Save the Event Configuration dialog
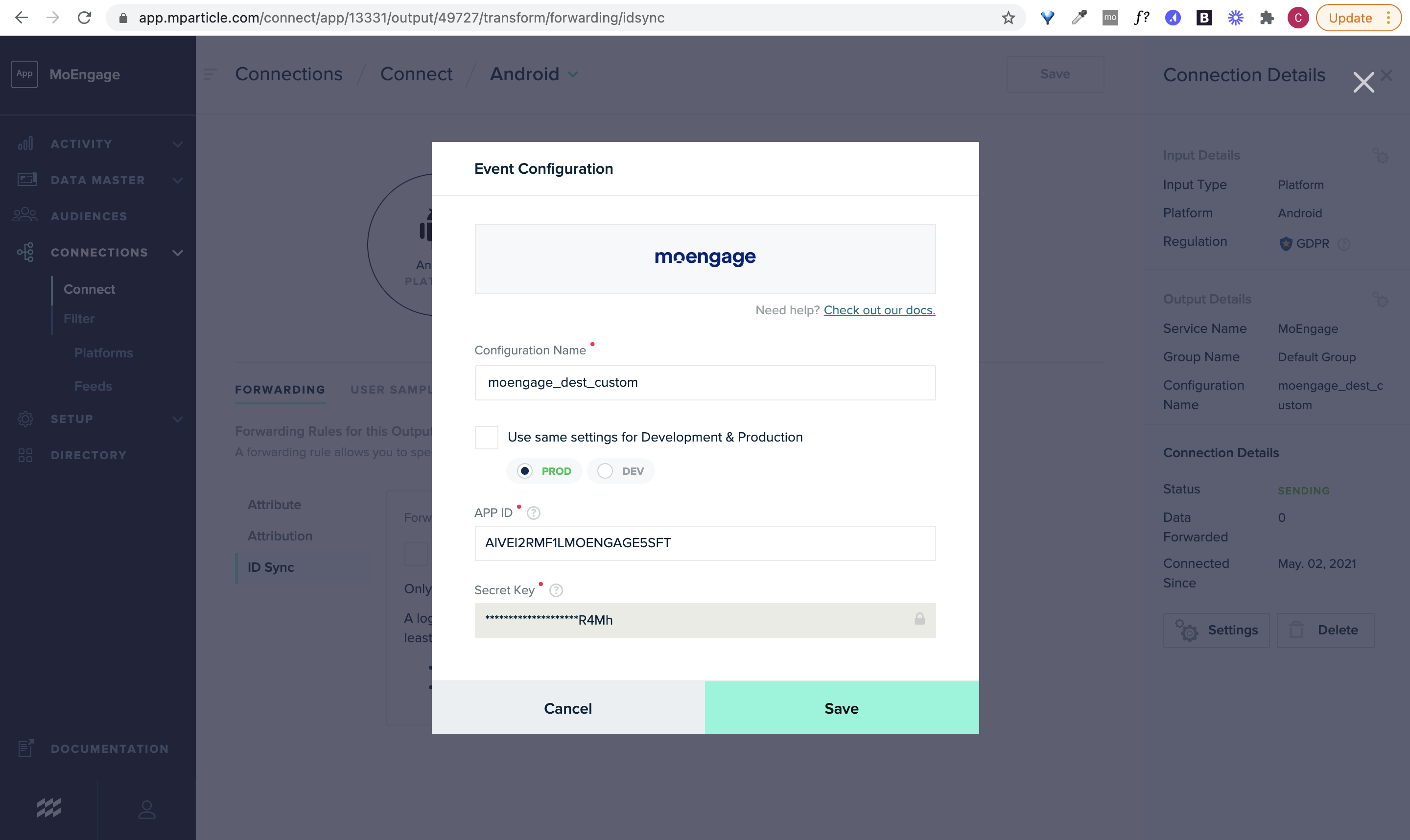Viewport: 1410px width, 840px height. click(x=842, y=708)
